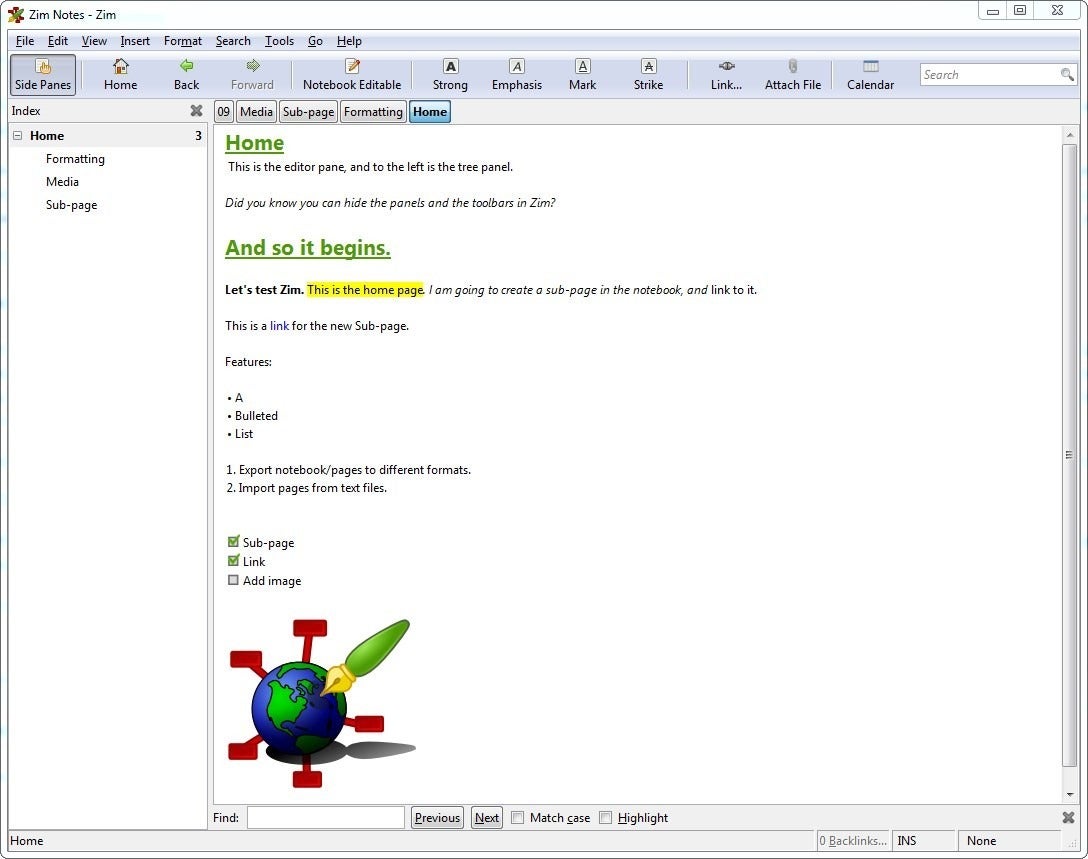This screenshot has height=859, width=1088.
Task: Apply Strike formatting from the toolbar
Action: pyautogui.click(x=648, y=75)
